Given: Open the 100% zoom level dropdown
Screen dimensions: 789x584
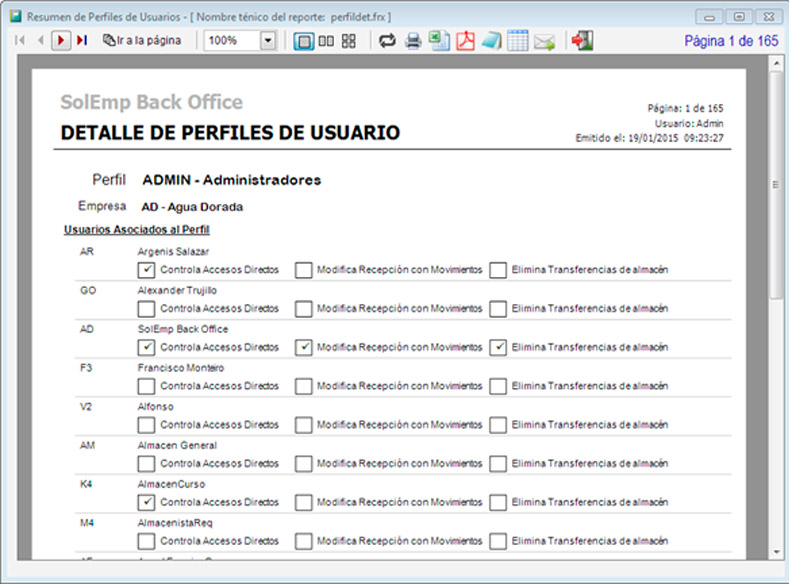Looking at the screenshot, I should pyautogui.click(x=268, y=41).
